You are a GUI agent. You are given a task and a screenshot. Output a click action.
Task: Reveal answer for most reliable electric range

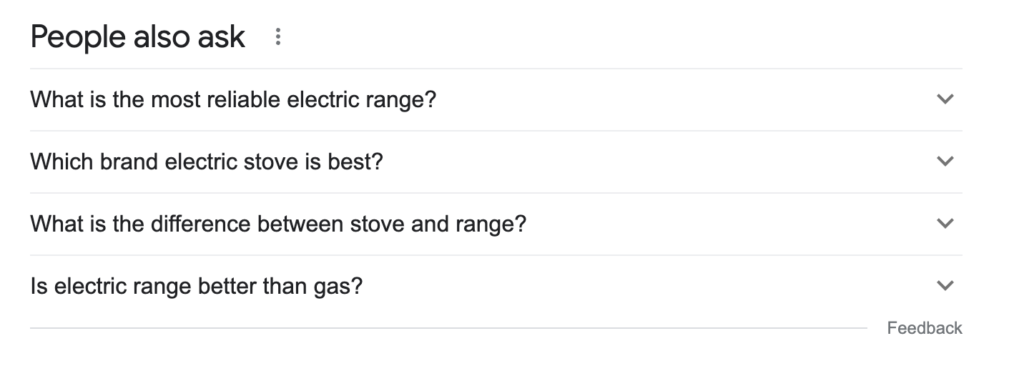[x=496, y=99]
